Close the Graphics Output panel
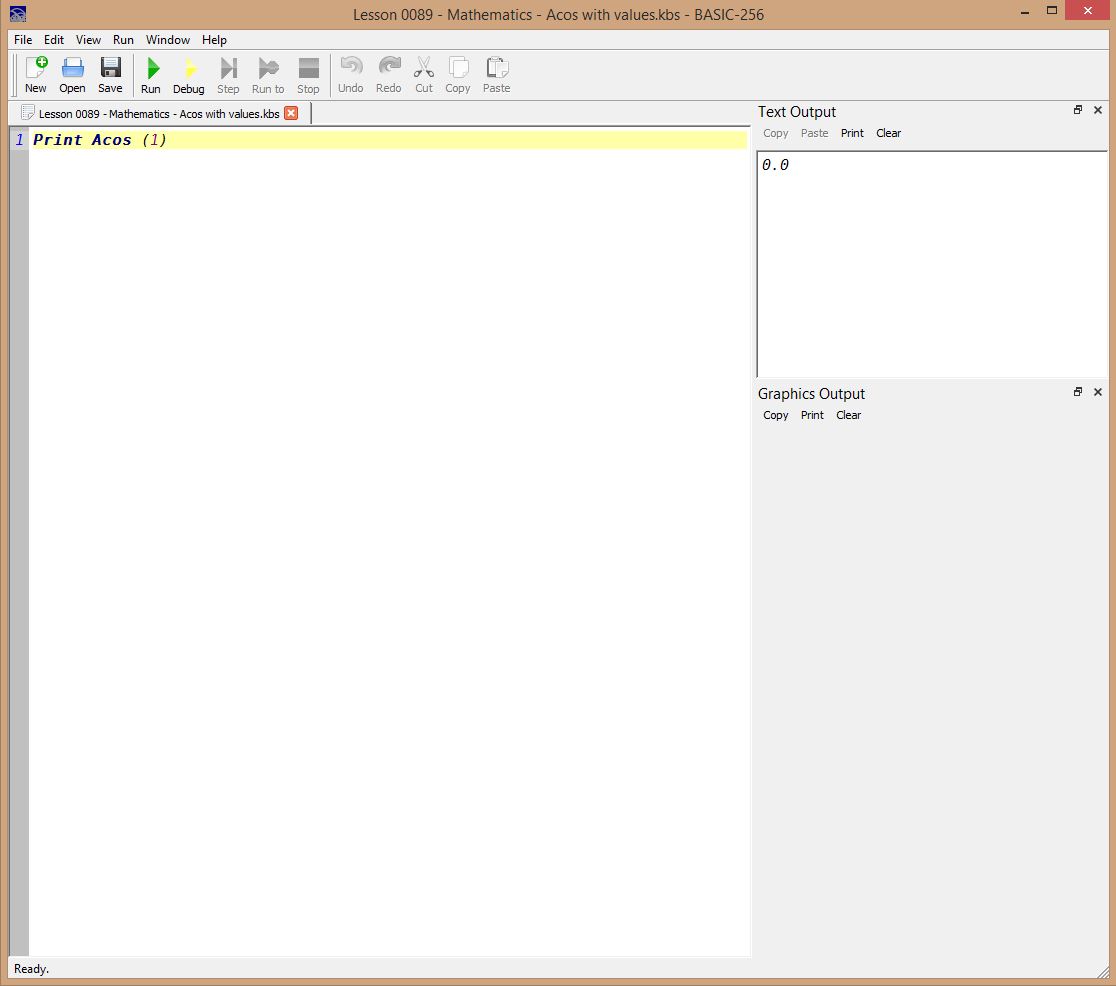This screenshot has height=986, width=1116. (x=1098, y=392)
